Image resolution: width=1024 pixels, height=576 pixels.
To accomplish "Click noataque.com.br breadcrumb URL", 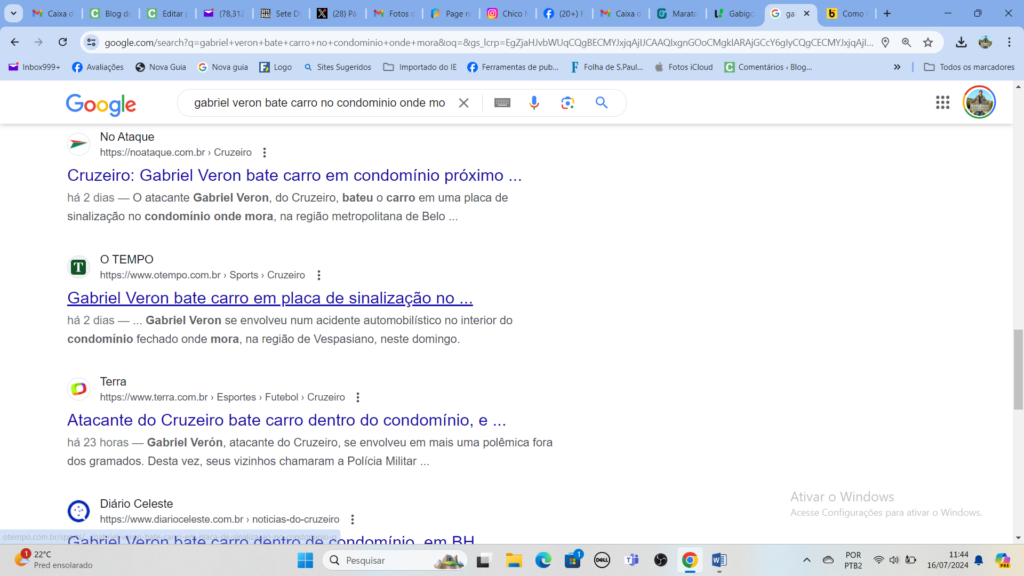I will point(176,153).
